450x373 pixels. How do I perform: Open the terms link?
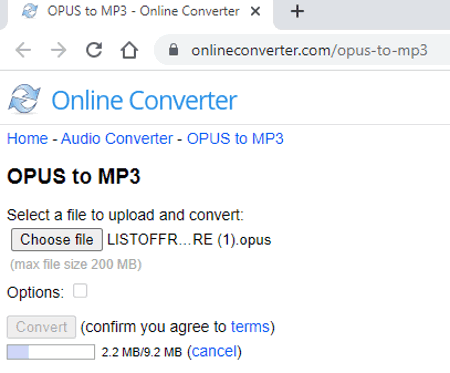click(x=250, y=327)
